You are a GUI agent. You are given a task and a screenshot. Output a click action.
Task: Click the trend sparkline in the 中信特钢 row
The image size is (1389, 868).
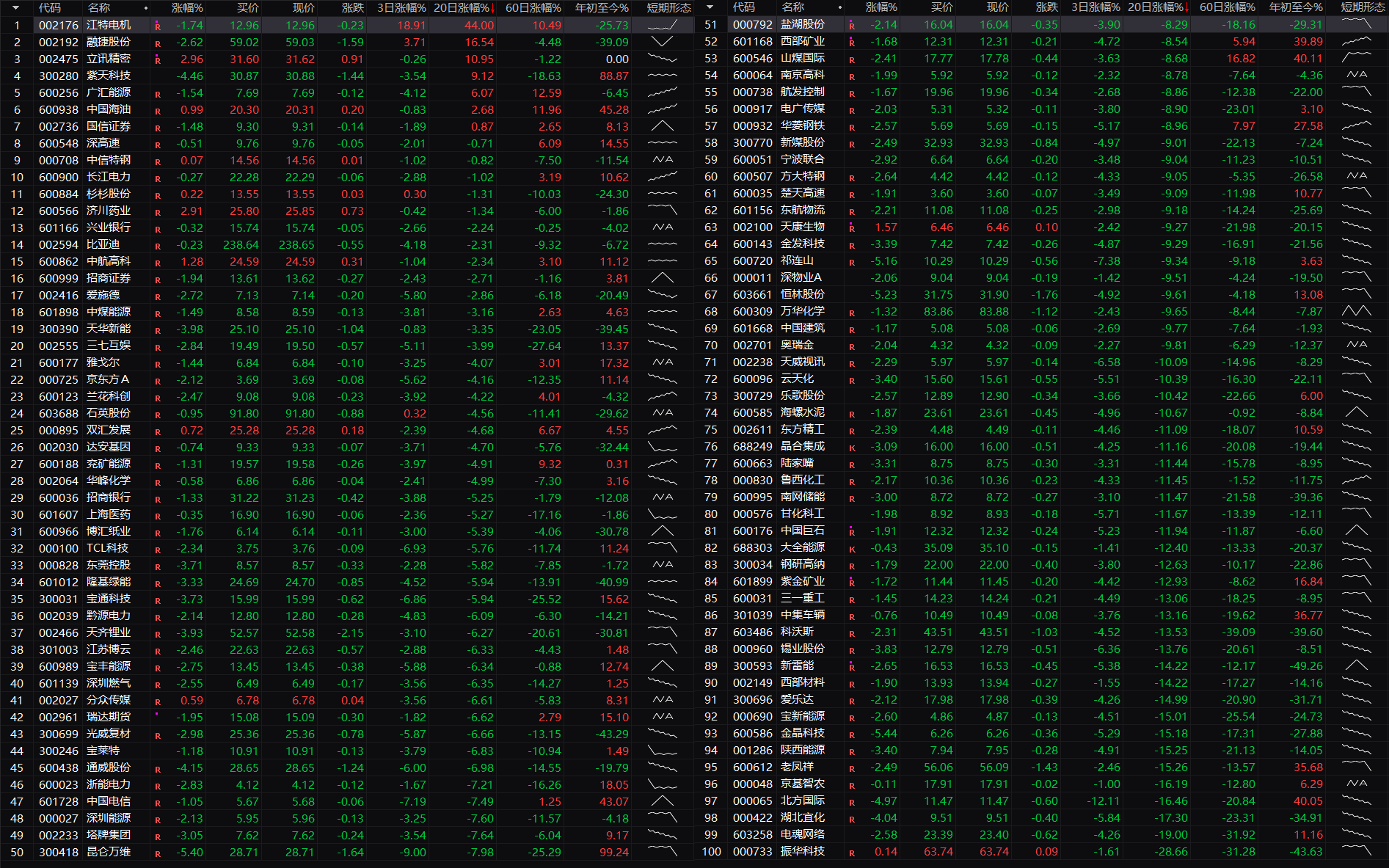click(663, 160)
